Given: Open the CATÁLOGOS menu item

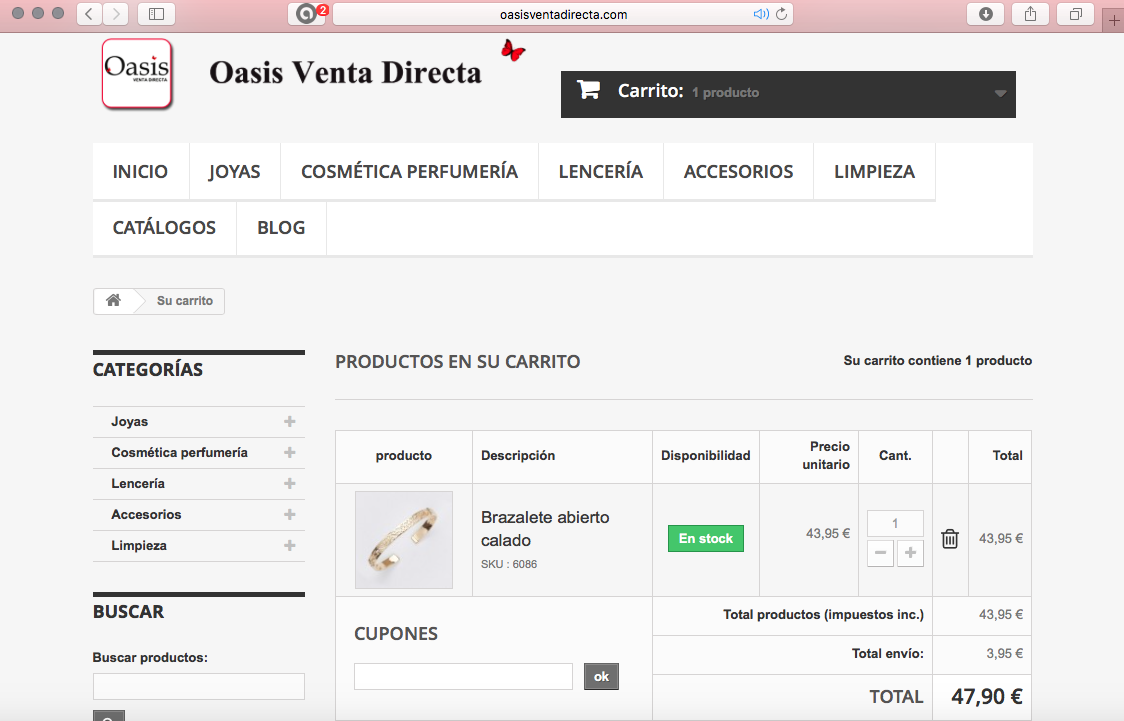Looking at the screenshot, I should (x=164, y=227).
